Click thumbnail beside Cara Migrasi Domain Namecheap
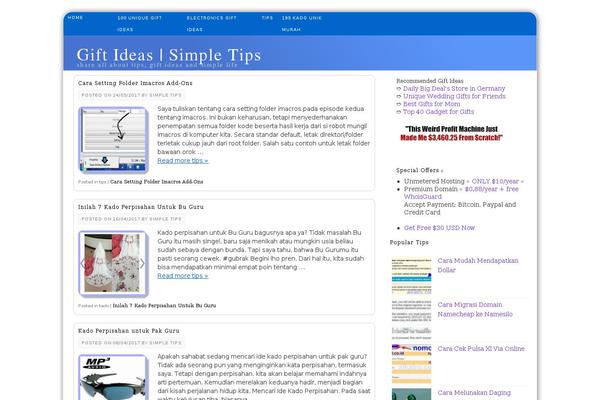The height and width of the screenshot is (400, 600). [x=411, y=320]
